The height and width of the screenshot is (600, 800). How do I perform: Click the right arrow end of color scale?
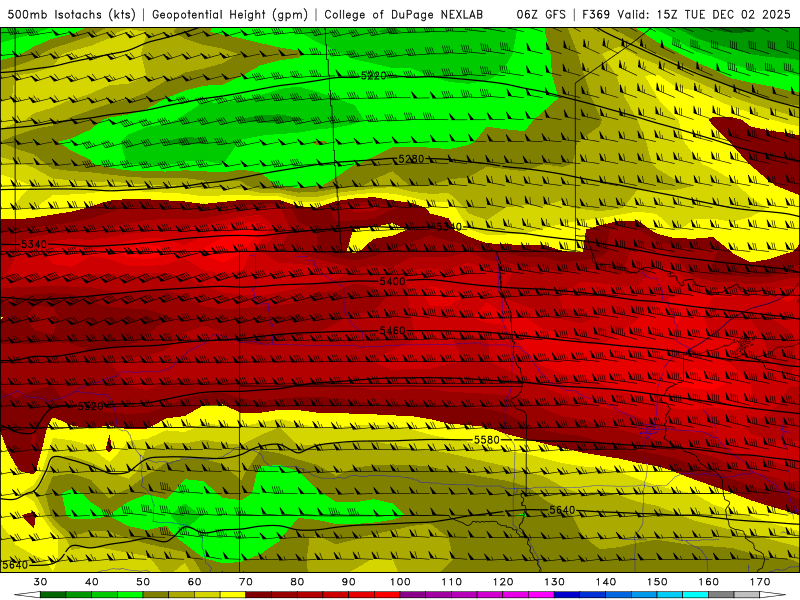[773, 595]
